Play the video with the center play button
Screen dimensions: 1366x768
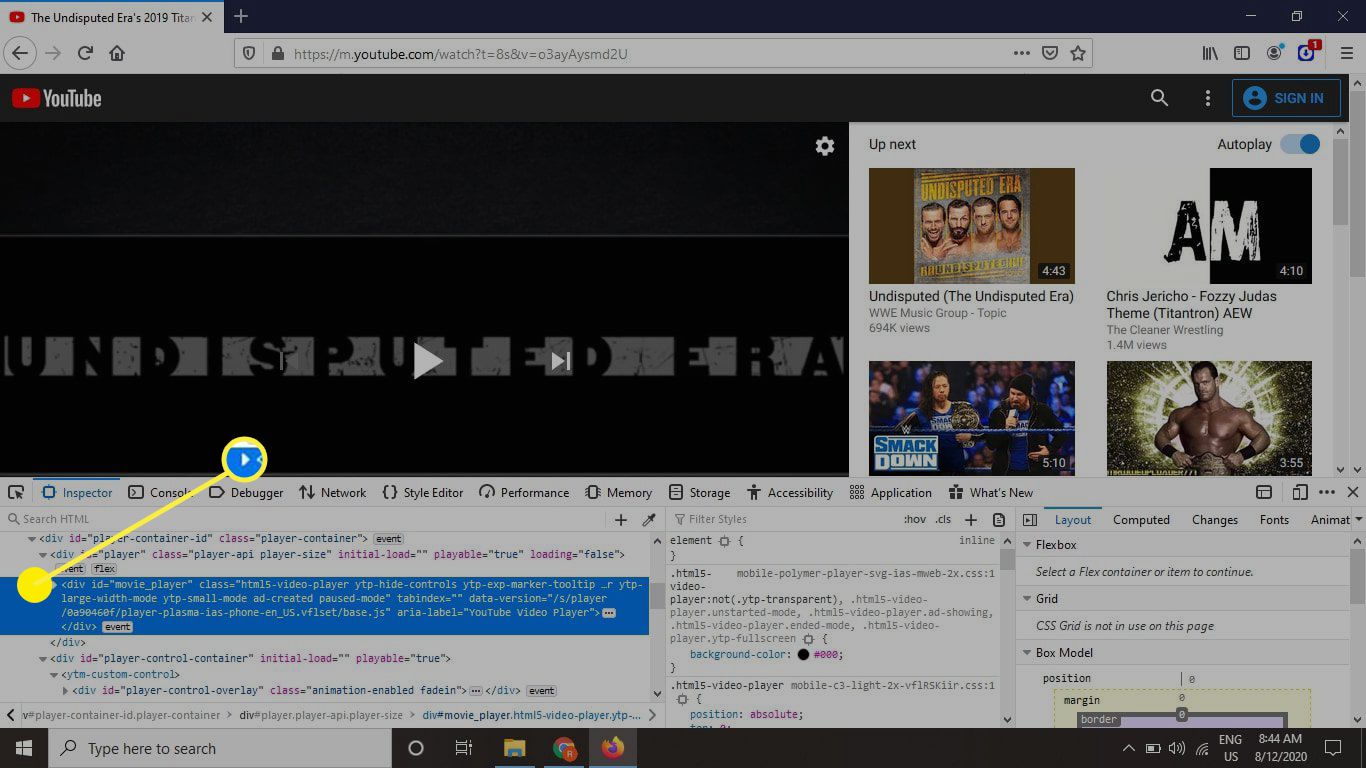428,361
